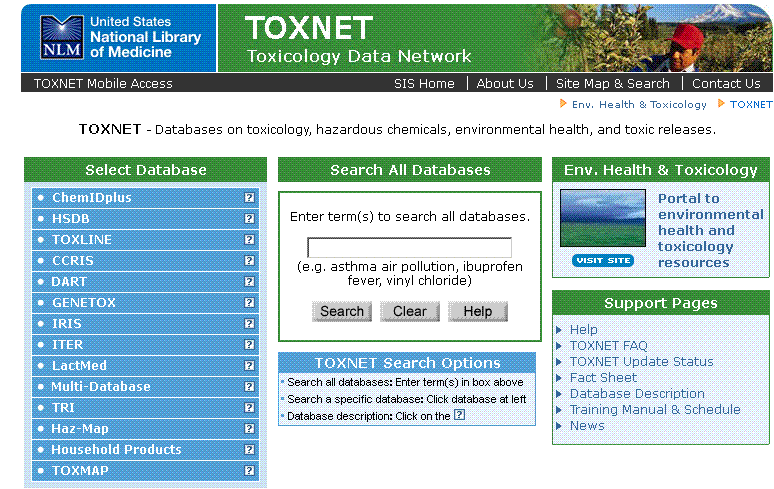This screenshot has width=774, height=489.
Task: Open help icon for Haz-Map database
Action: (x=249, y=429)
